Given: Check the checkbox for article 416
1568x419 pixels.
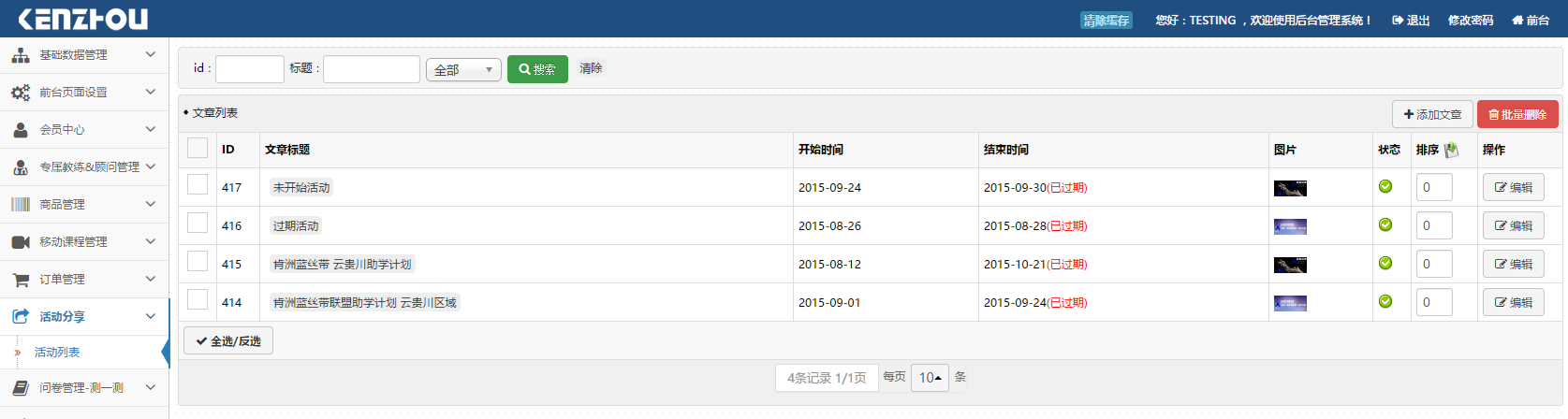Looking at the screenshot, I should [x=198, y=223].
